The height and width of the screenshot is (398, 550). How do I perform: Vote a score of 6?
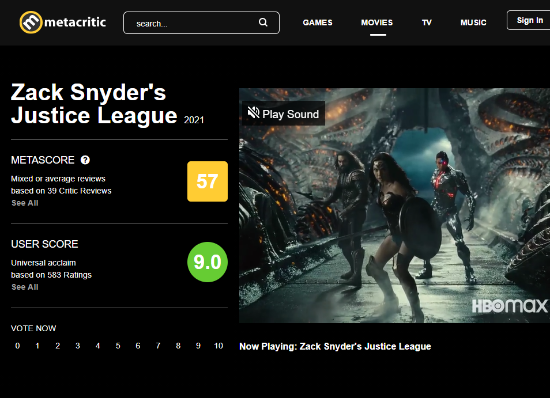(138, 346)
